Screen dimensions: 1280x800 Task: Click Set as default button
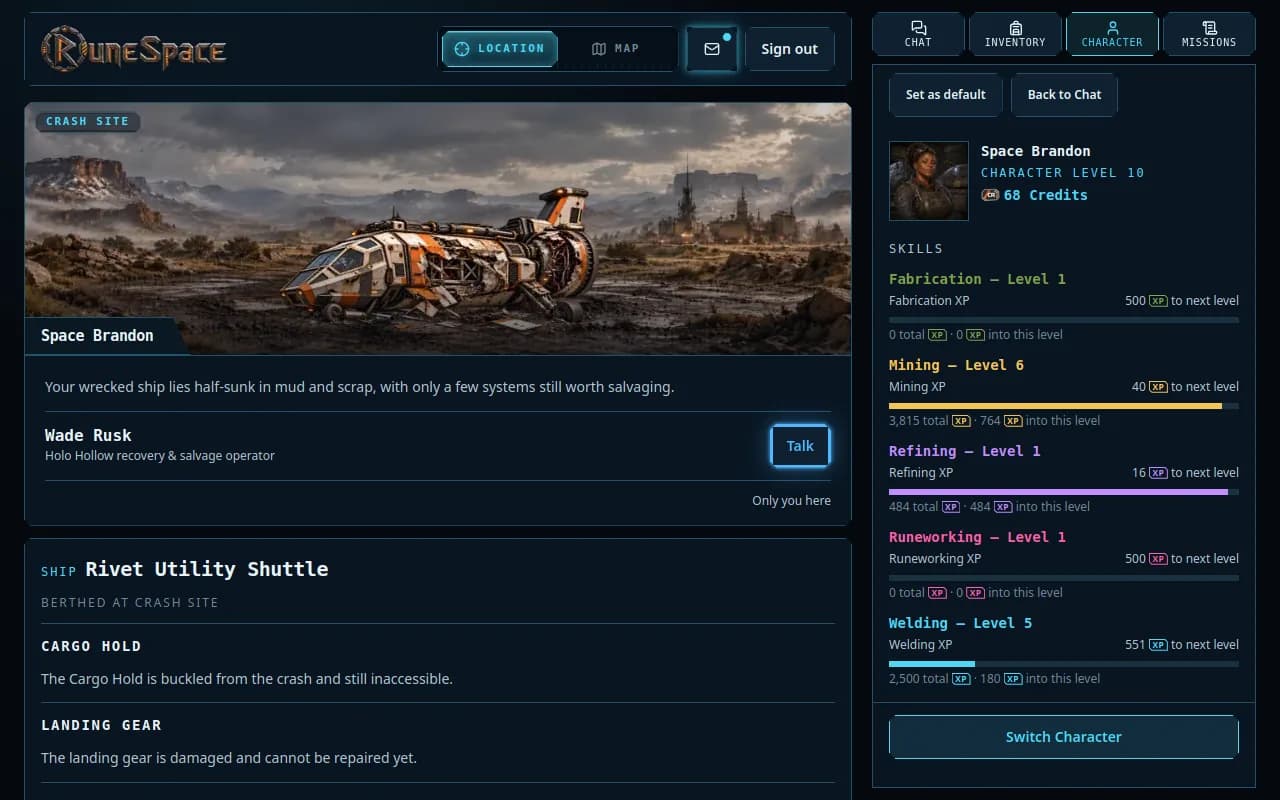click(946, 95)
